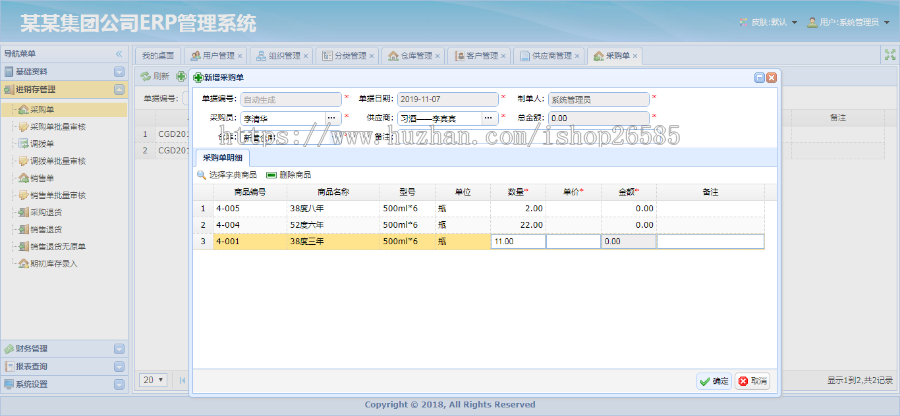900x416 pixels.
Task: Expand the 财务管理 accordion section
Action: tap(119, 349)
